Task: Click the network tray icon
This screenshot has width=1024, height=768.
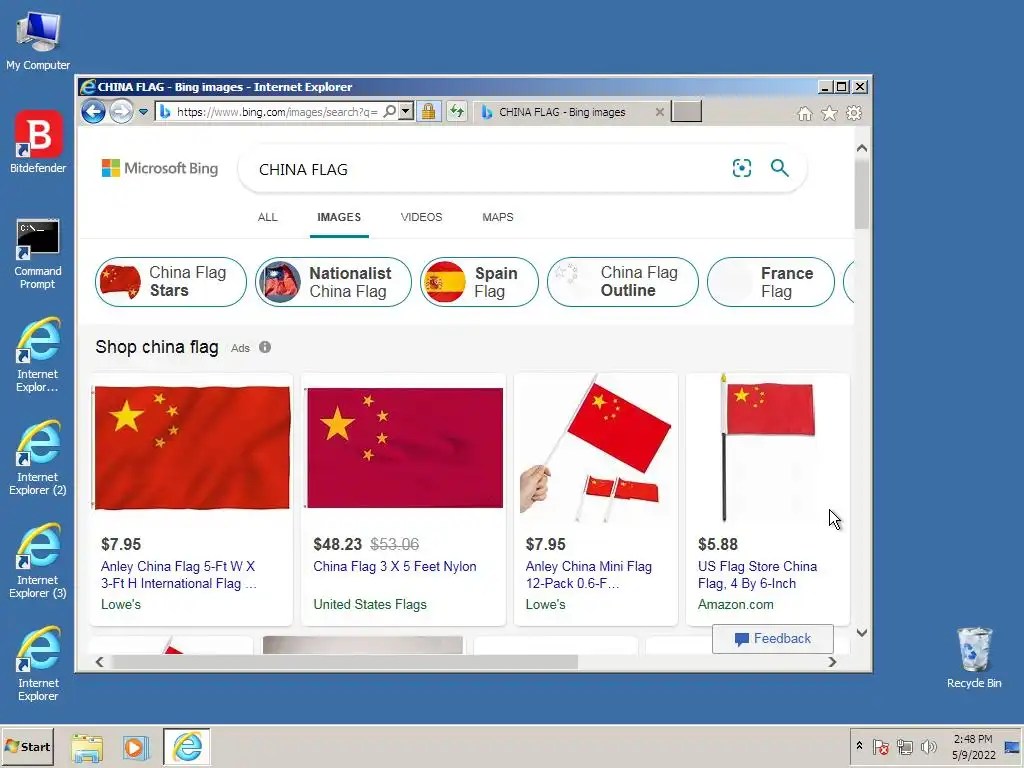Action: coord(904,746)
